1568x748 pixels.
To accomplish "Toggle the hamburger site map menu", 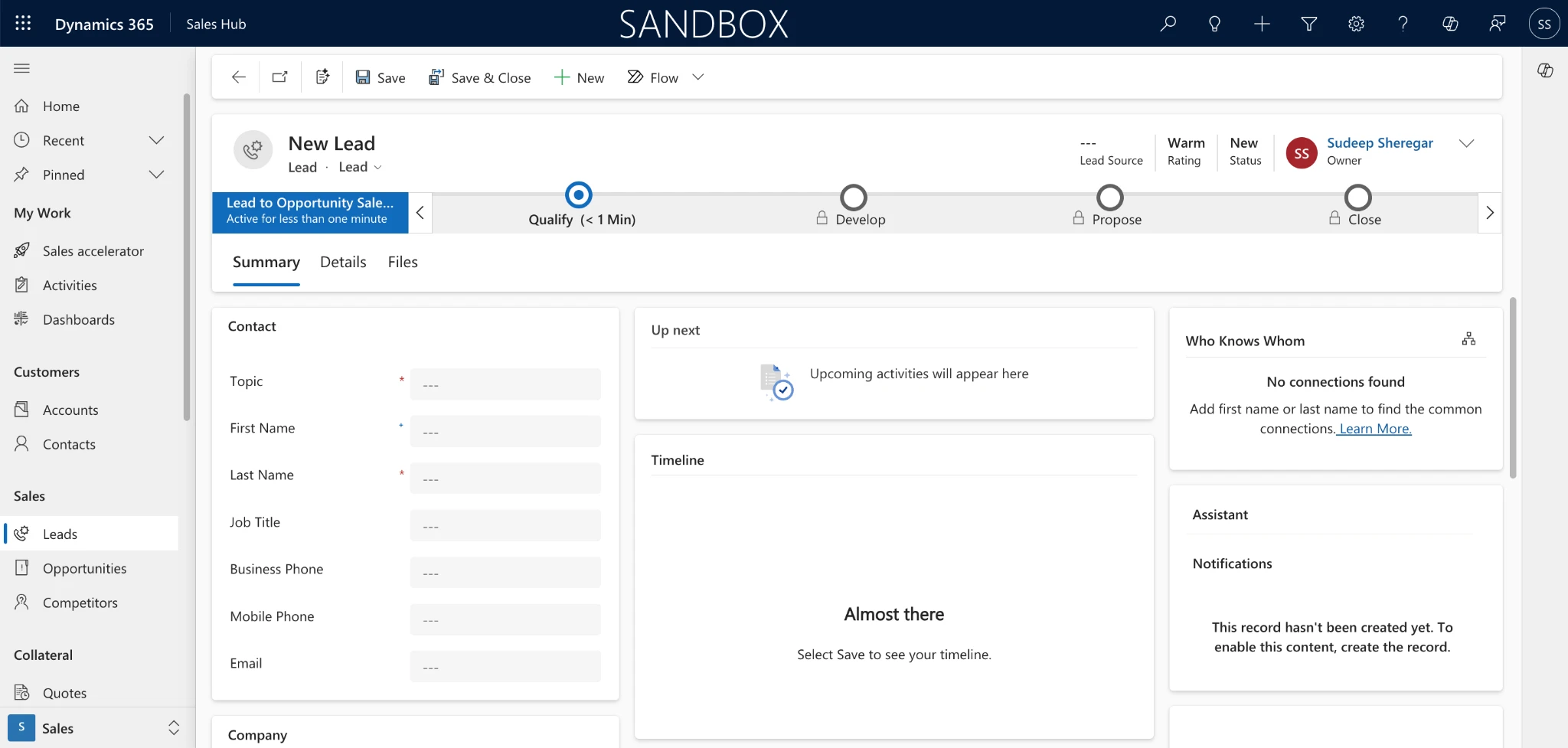I will [x=21, y=68].
